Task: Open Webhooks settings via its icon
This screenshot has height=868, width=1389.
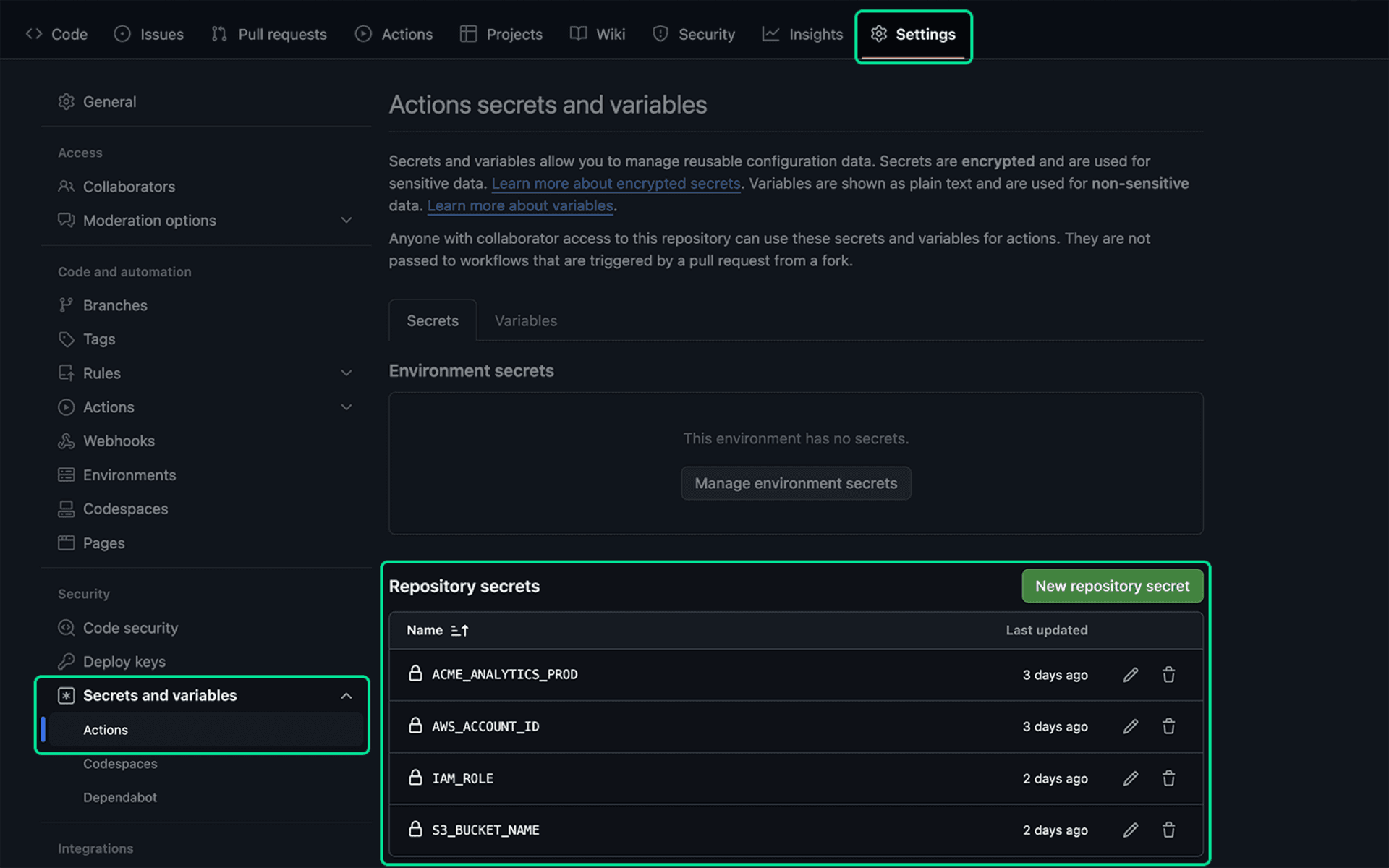Action: (66, 441)
